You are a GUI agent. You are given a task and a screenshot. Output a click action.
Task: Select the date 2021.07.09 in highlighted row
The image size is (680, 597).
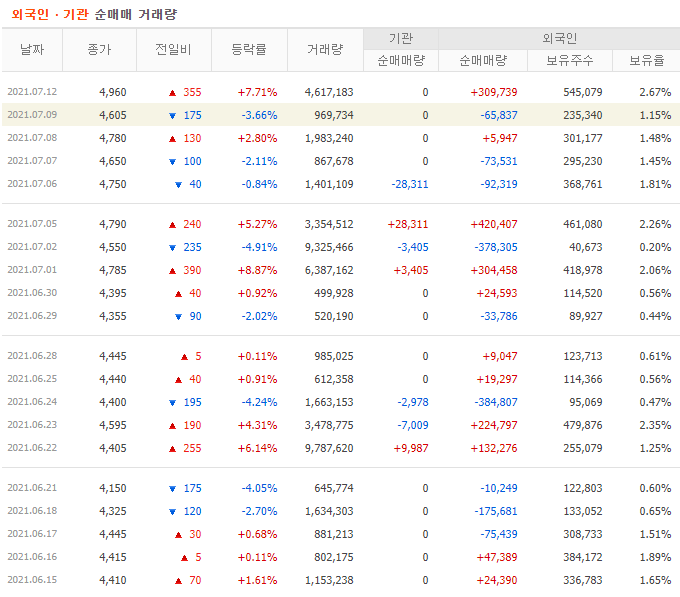32,115
